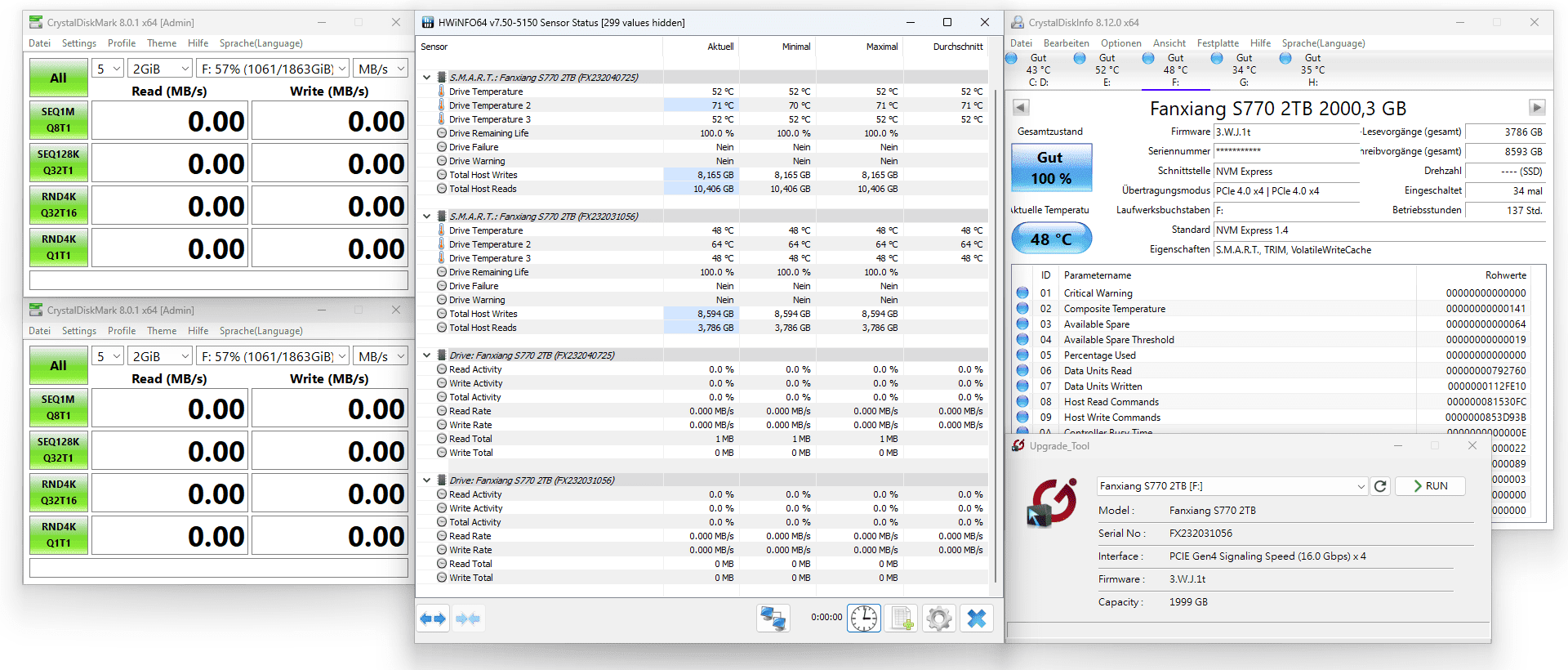1568x670 pixels.
Task: Open Profile menu in top CrystalDiskMark
Action: click(122, 43)
